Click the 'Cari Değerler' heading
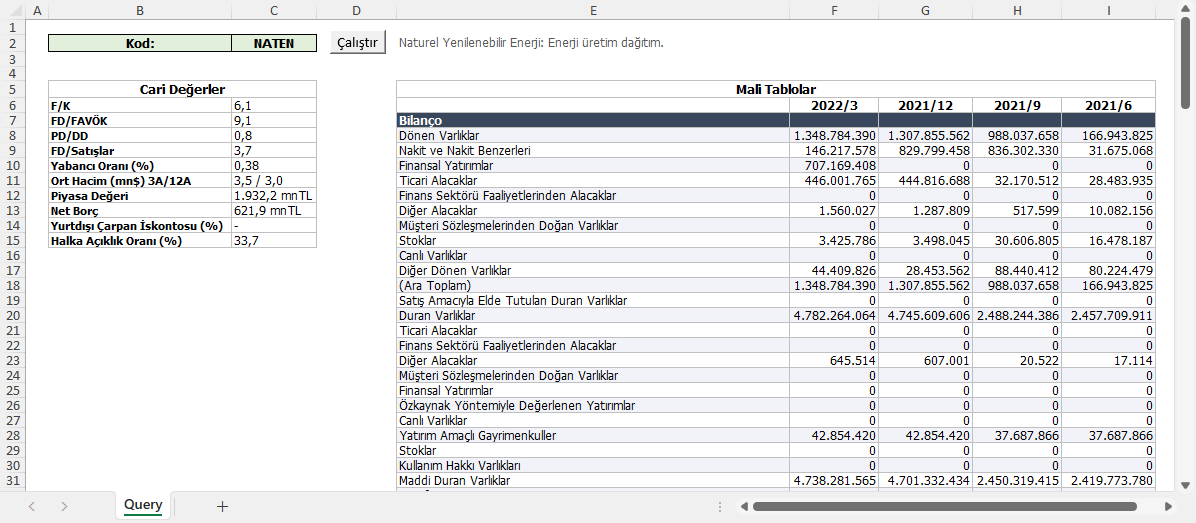Image resolution: width=1196 pixels, height=523 pixels. [x=182, y=89]
